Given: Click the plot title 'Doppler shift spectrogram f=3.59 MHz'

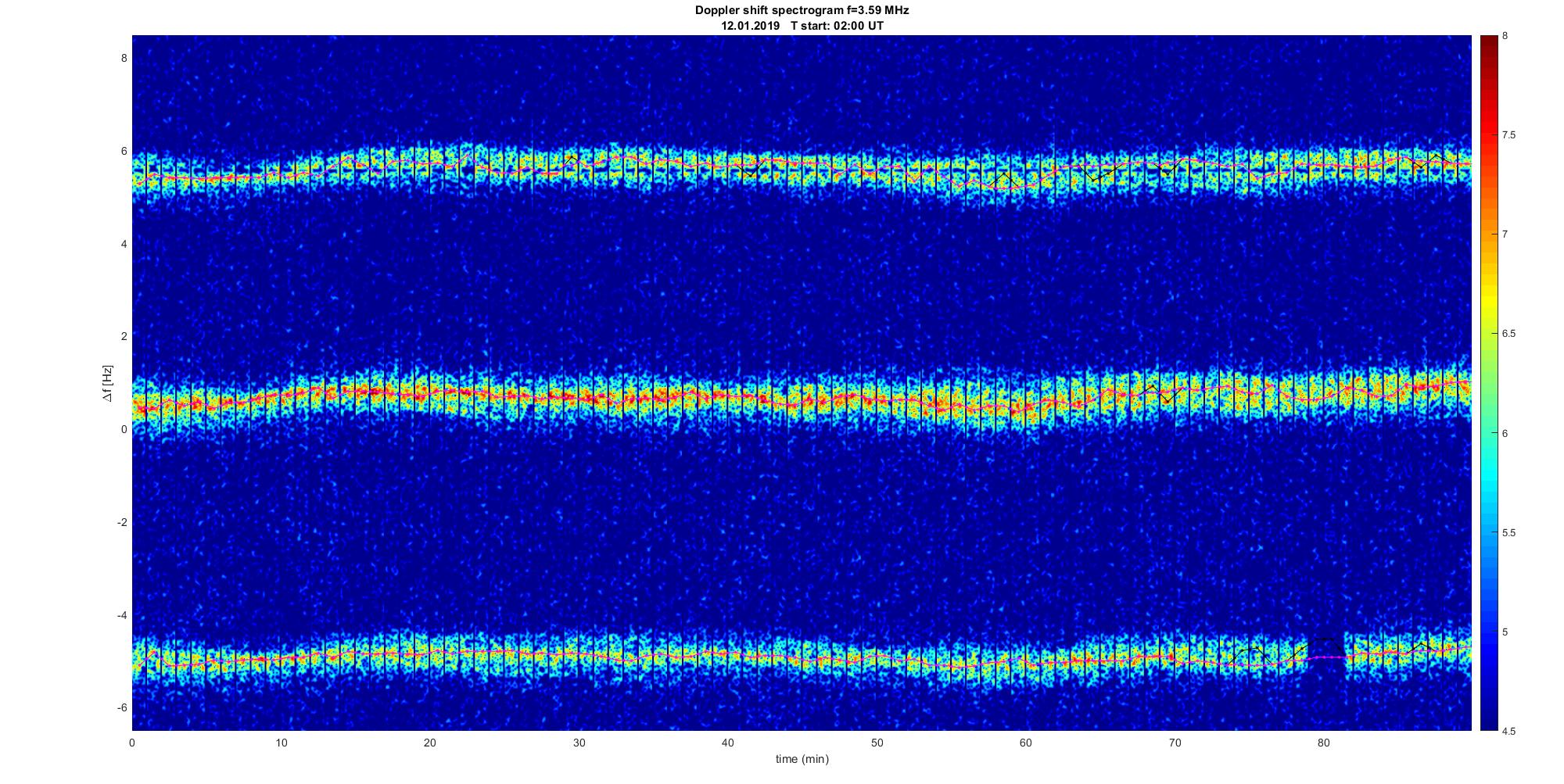Looking at the screenshot, I should point(802,11).
